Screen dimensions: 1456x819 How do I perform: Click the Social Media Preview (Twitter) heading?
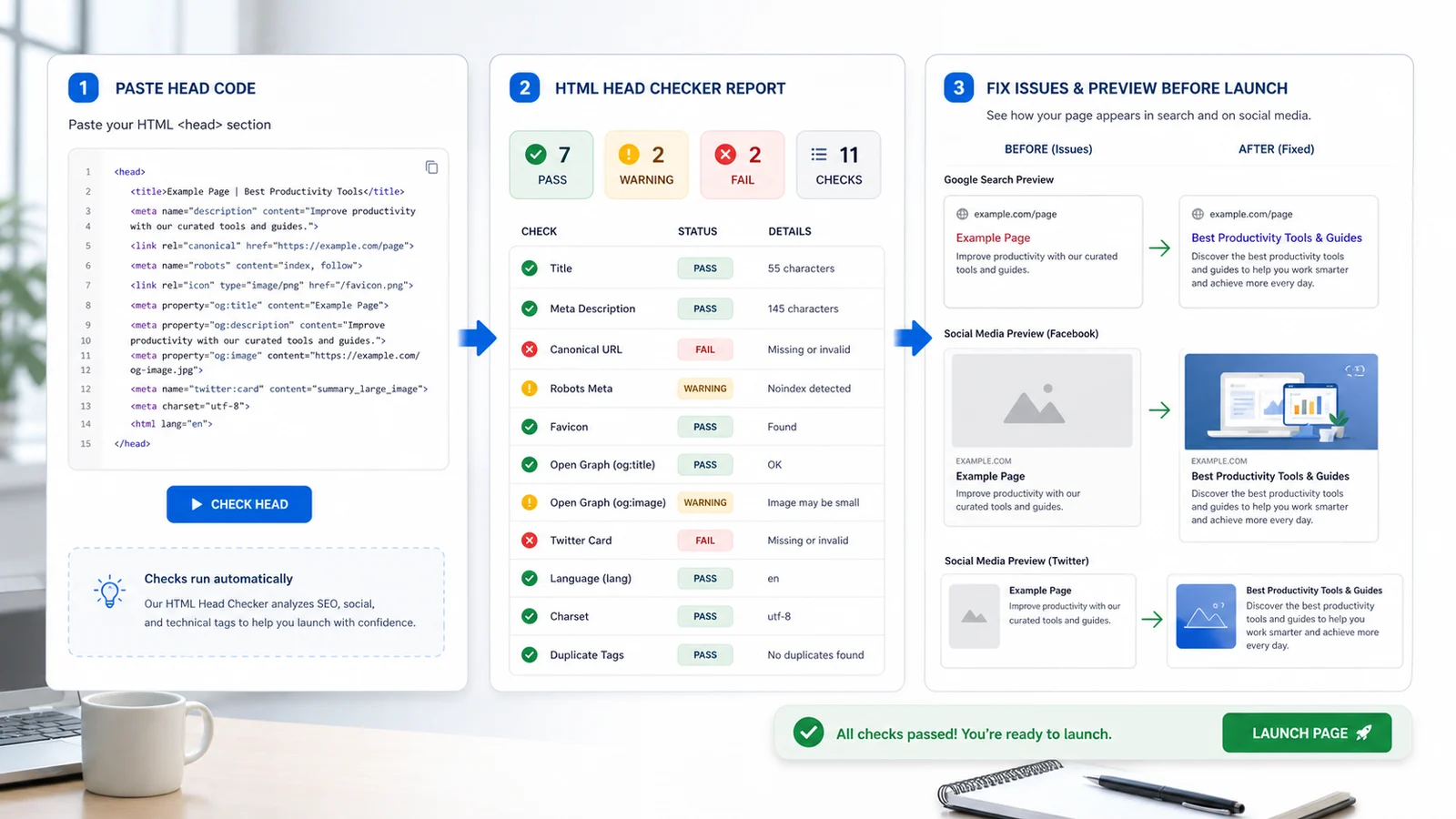point(1016,561)
